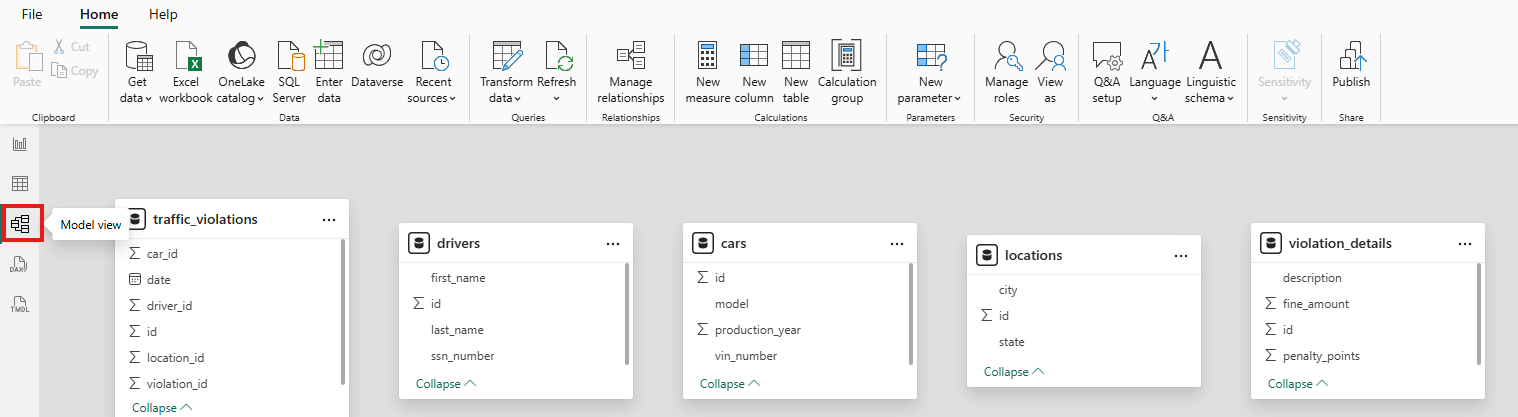Import an Excel workbook
Viewport: 1518px width, 417px height.
click(186, 73)
